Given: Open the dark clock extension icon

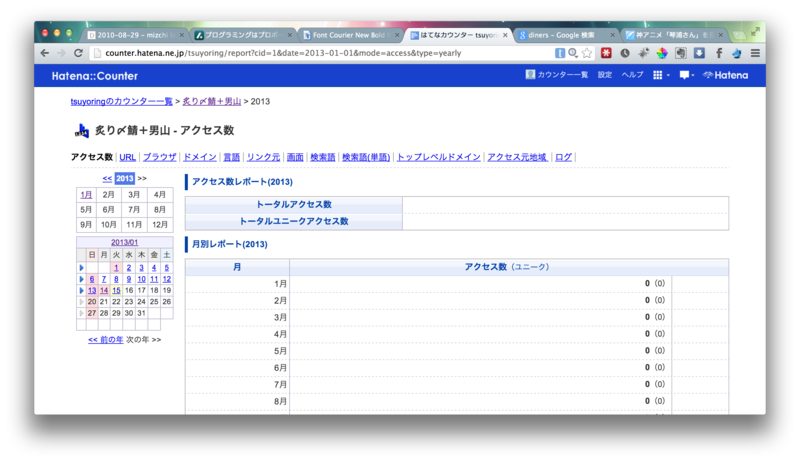Looking at the screenshot, I should (x=625, y=53).
